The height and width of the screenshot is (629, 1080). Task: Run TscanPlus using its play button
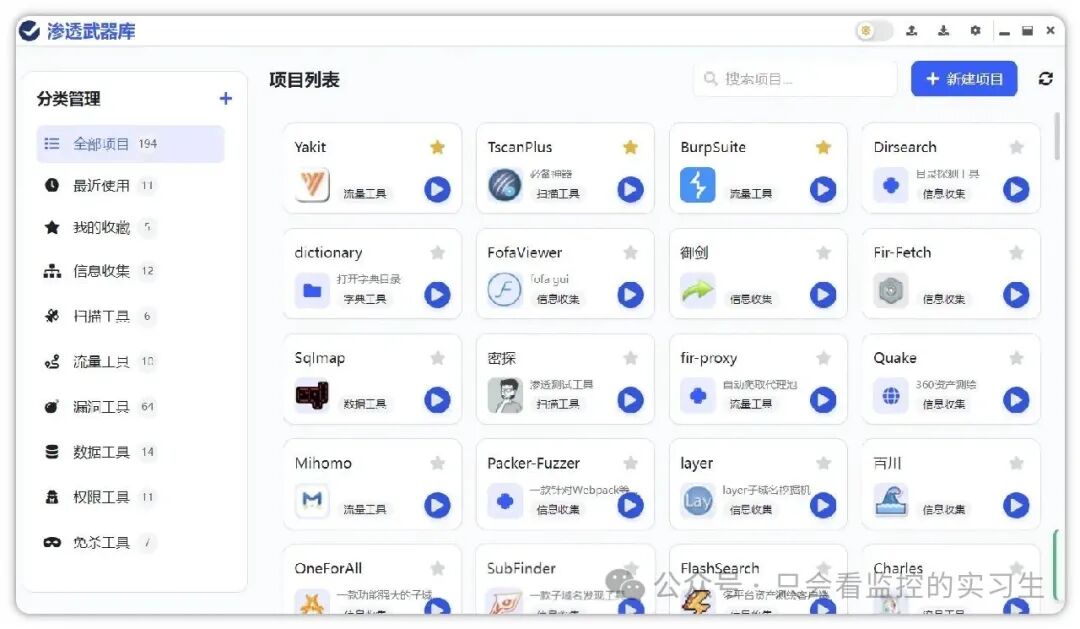click(630, 189)
